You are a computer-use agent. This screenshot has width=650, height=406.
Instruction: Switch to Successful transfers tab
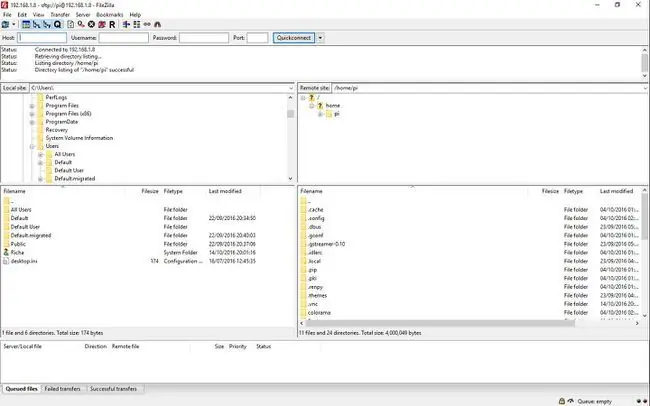pos(113,389)
